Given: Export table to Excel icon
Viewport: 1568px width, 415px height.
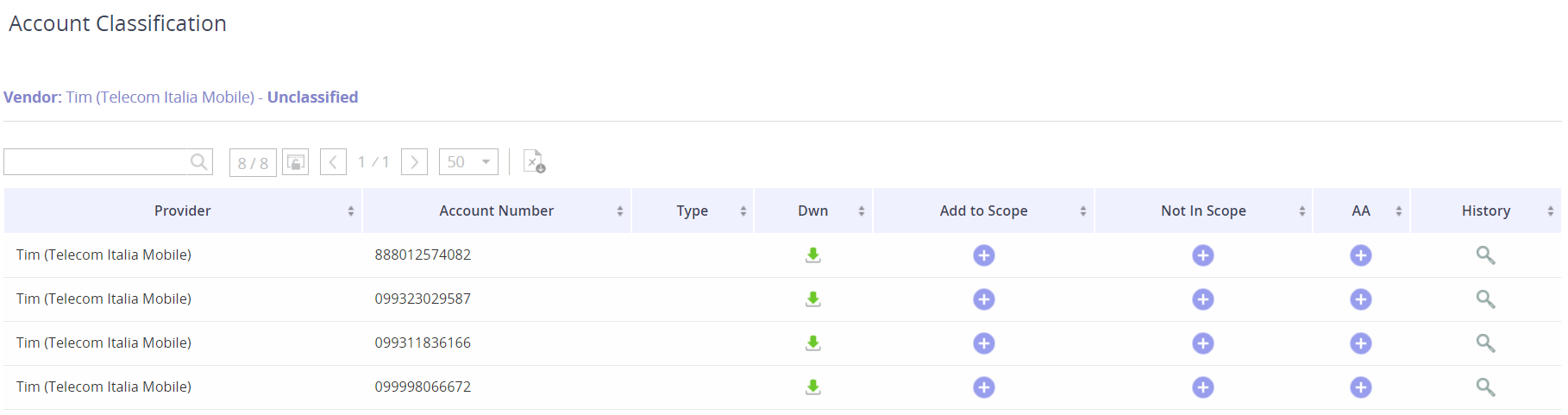Looking at the screenshot, I should coord(535,161).
